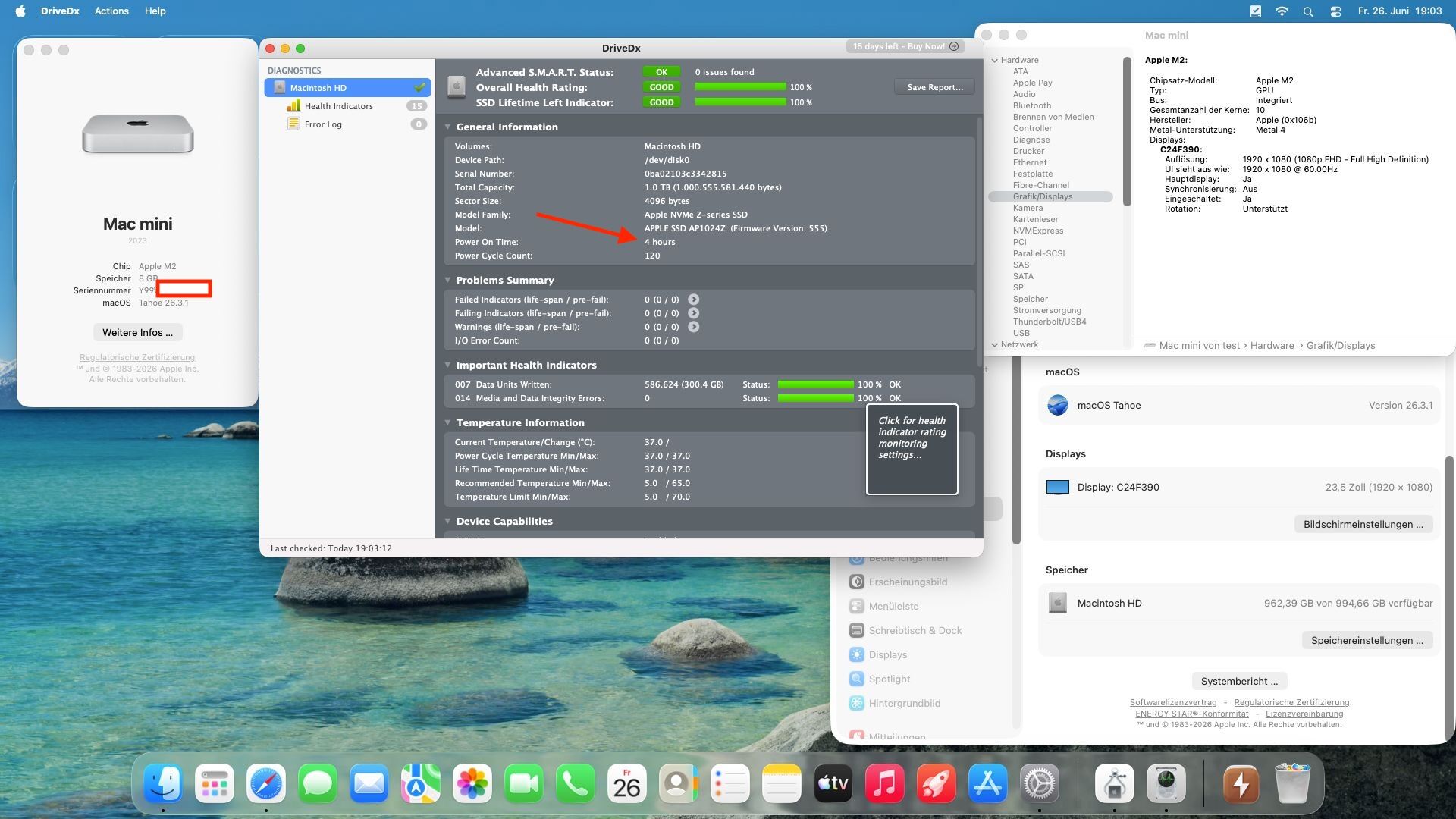Click the Weitere Infos ... button

[137, 332]
